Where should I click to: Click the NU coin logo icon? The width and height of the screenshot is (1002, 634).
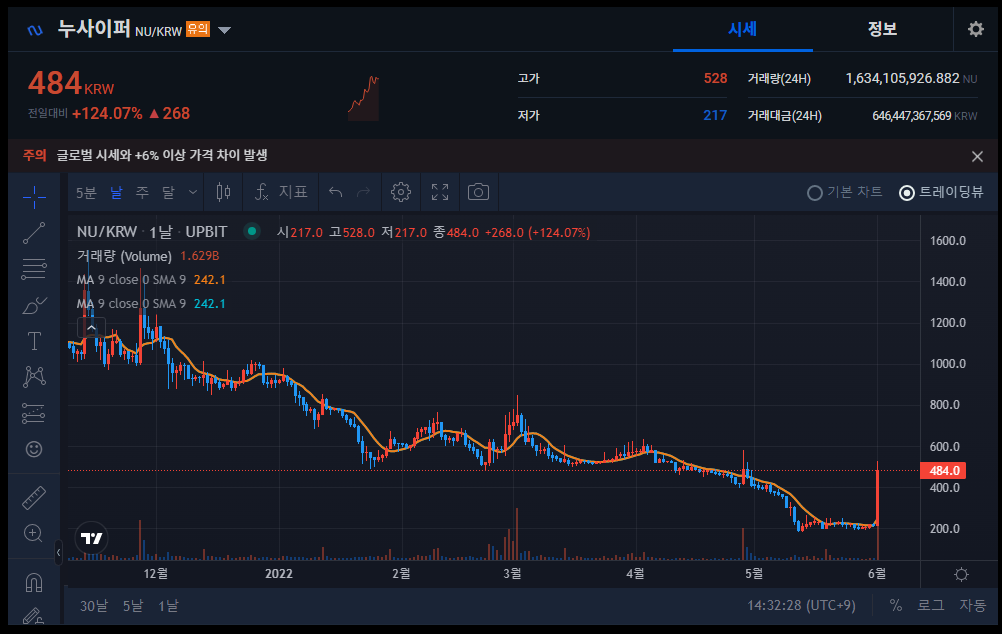pyautogui.click(x=35, y=30)
